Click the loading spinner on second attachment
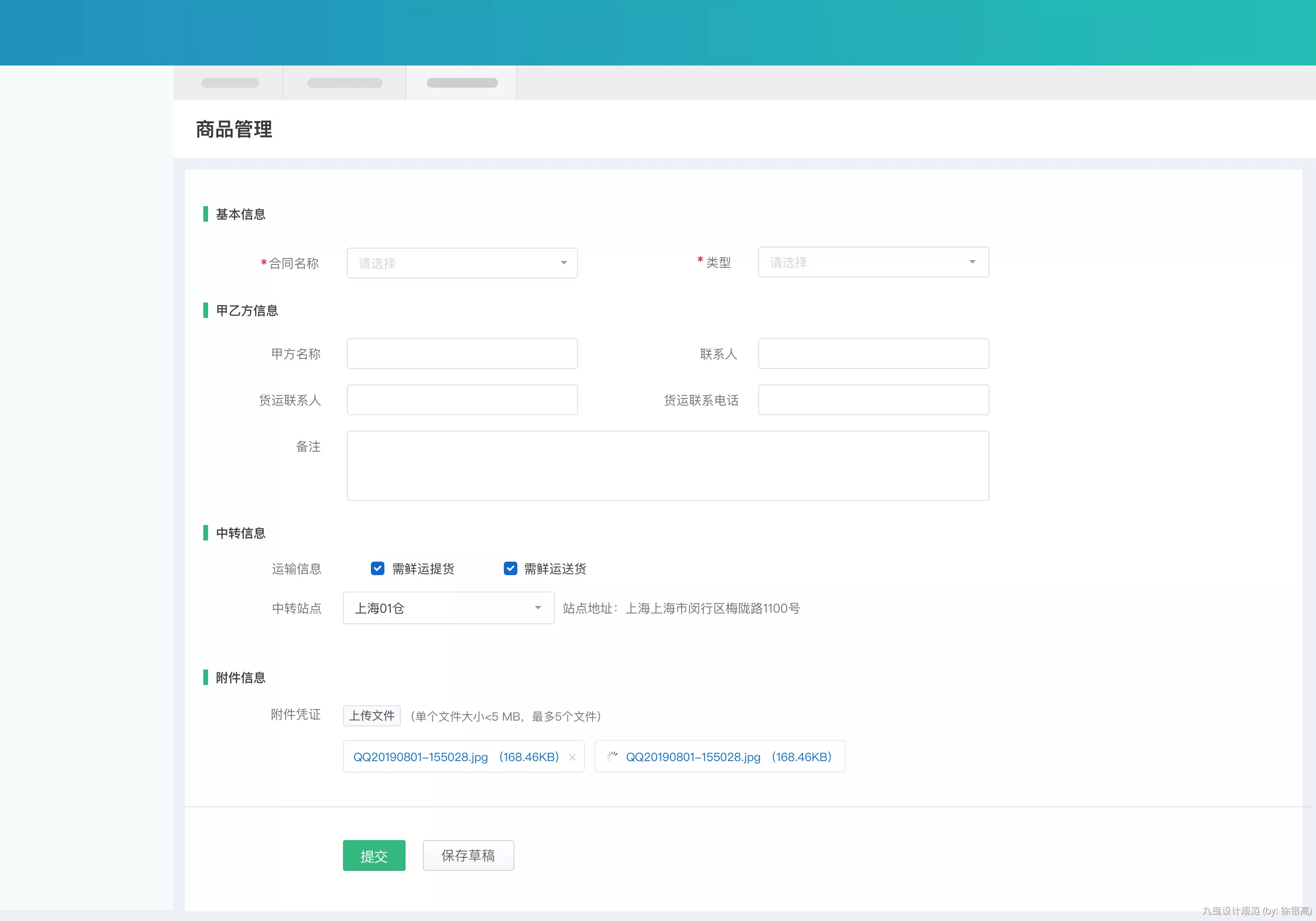 click(x=612, y=757)
